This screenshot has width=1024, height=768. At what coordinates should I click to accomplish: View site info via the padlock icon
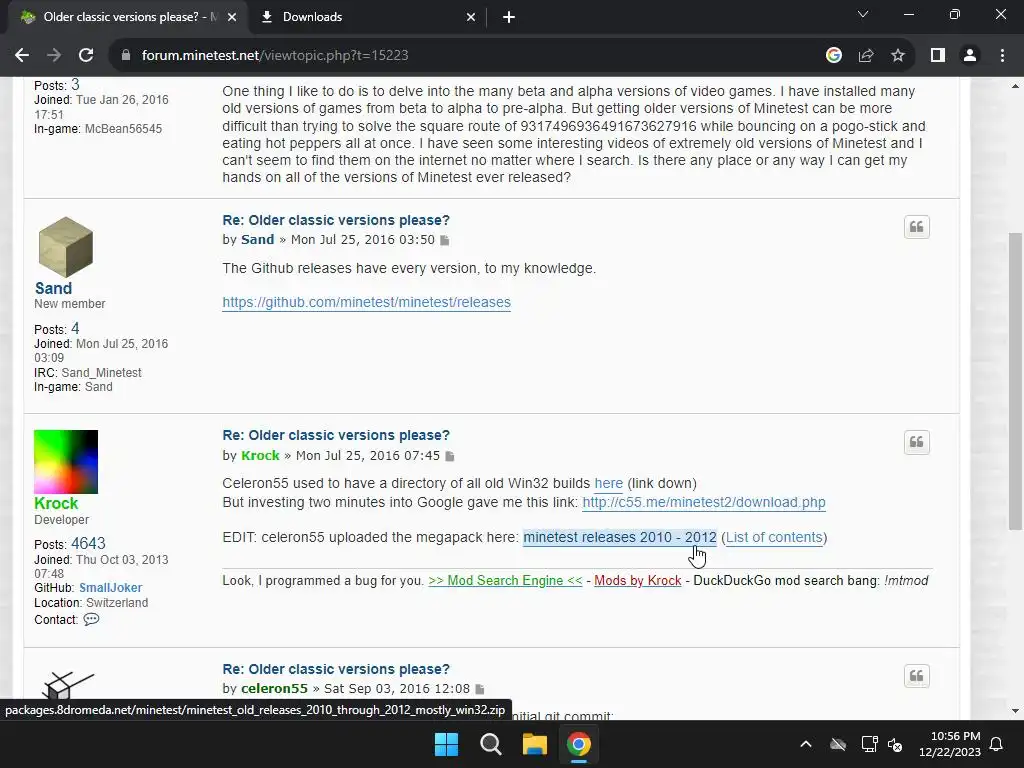pos(126,56)
